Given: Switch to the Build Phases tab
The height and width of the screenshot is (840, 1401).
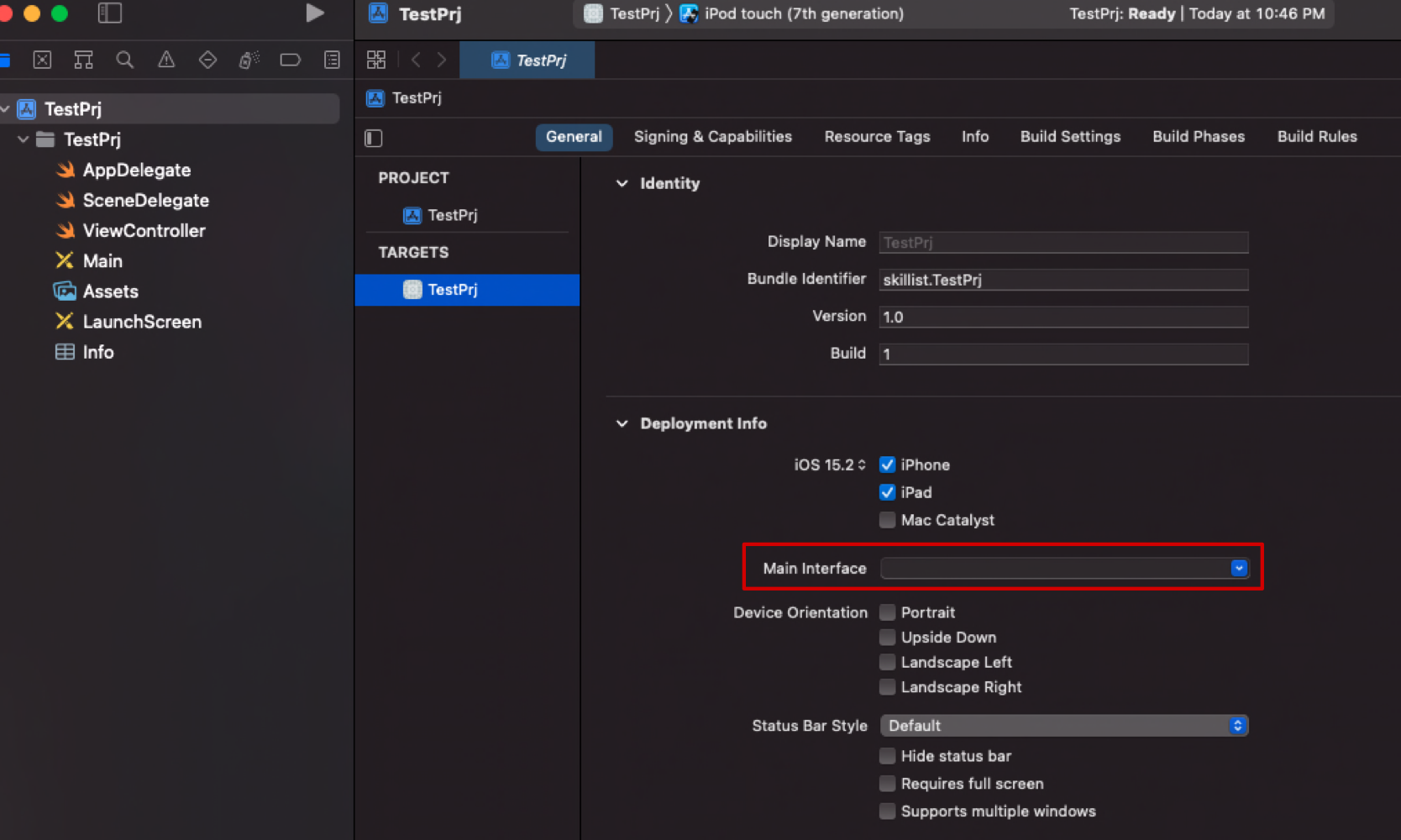Looking at the screenshot, I should coord(1199,137).
